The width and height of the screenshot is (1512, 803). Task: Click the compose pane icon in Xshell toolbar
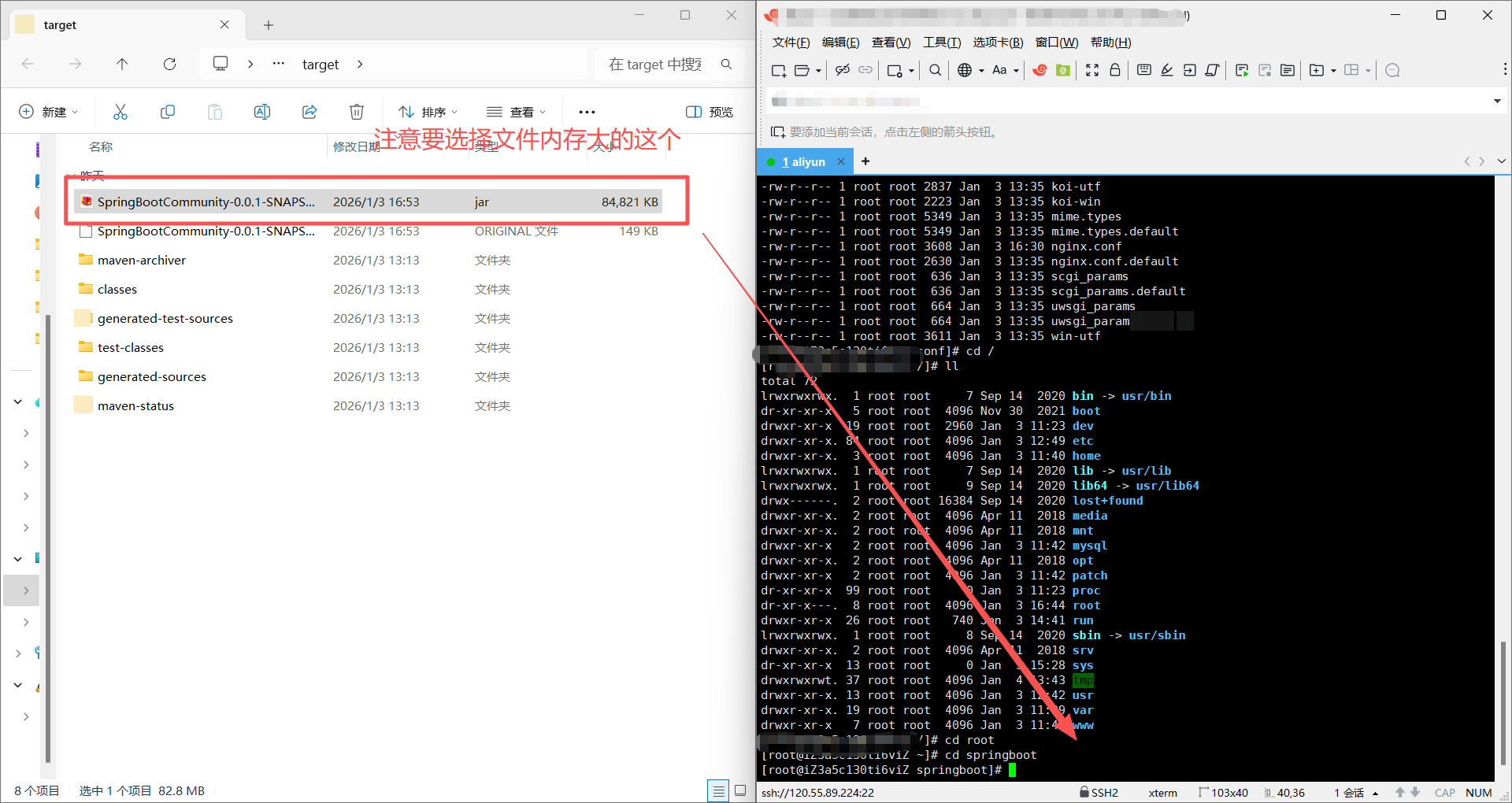click(x=1288, y=70)
